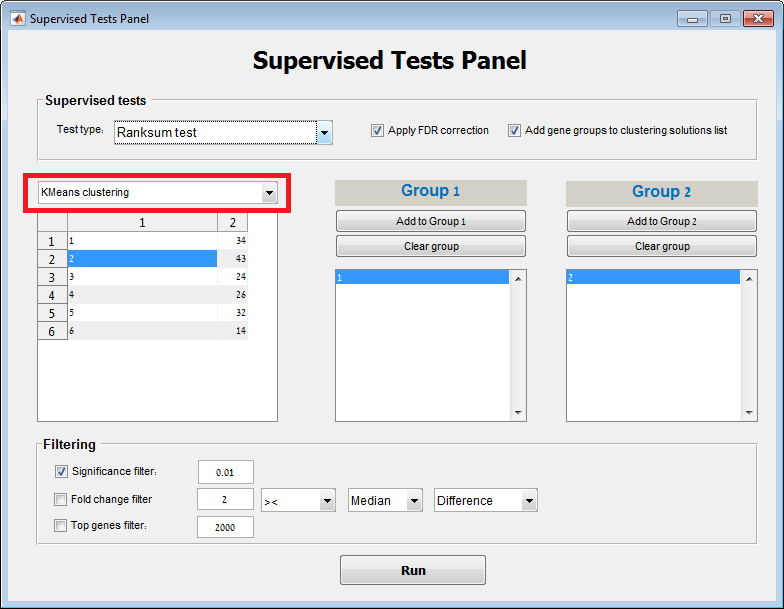
Task: Disable the Significance filter checkbox
Action: 61,471
